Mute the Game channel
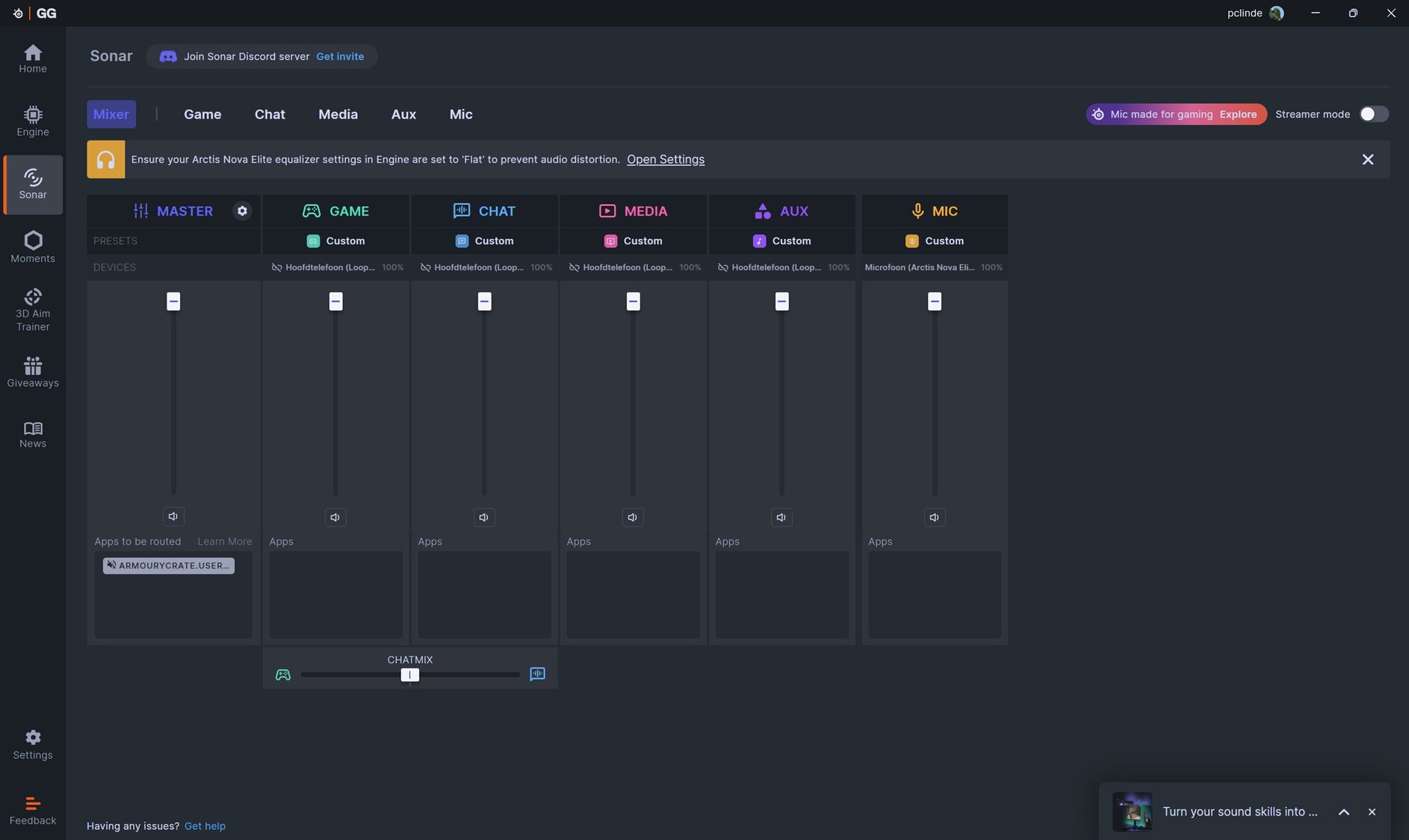Image resolution: width=1409 pixels, height=840 pixels. [335, 517]
